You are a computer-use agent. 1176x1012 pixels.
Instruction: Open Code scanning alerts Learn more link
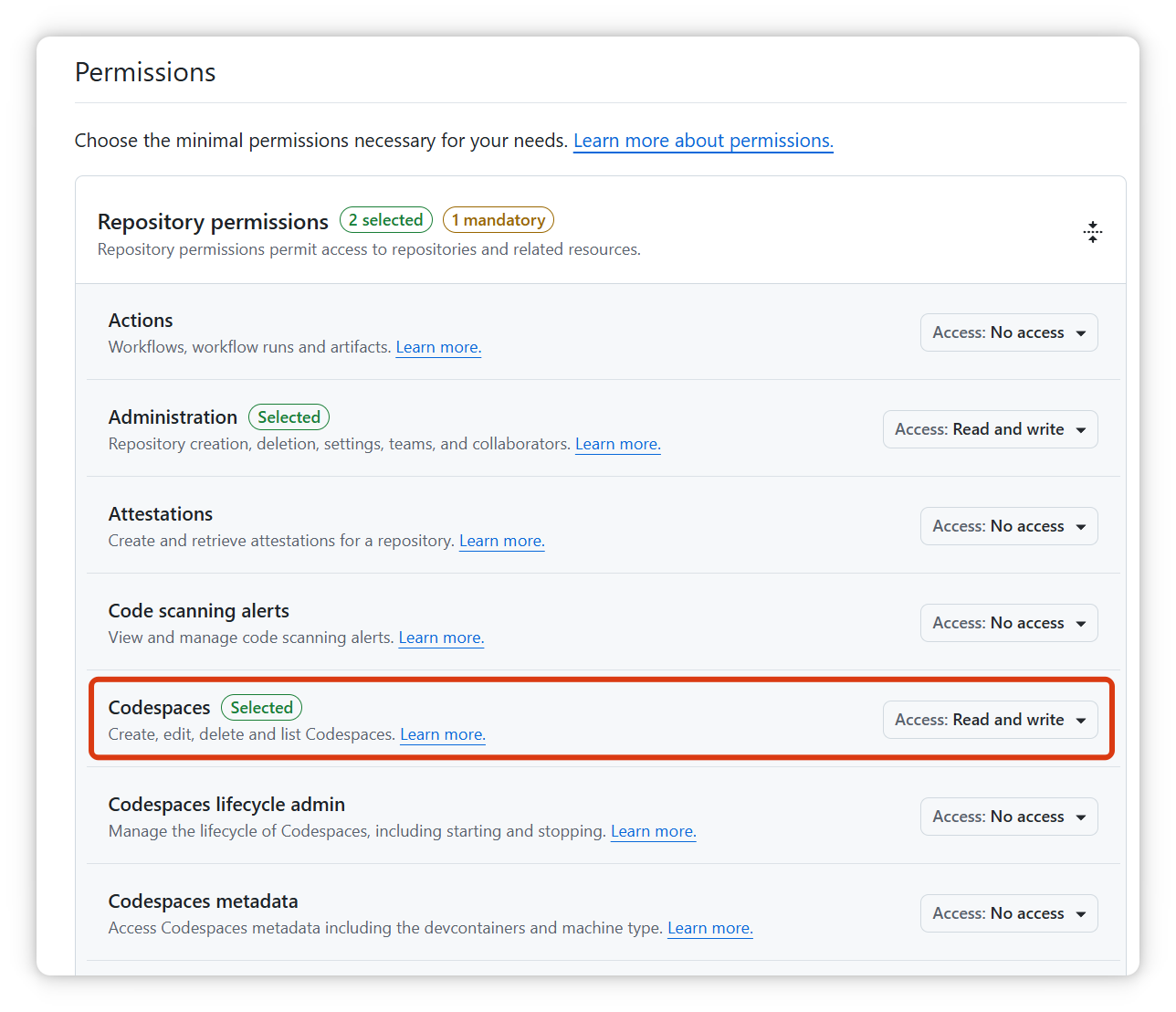point(441,638)
